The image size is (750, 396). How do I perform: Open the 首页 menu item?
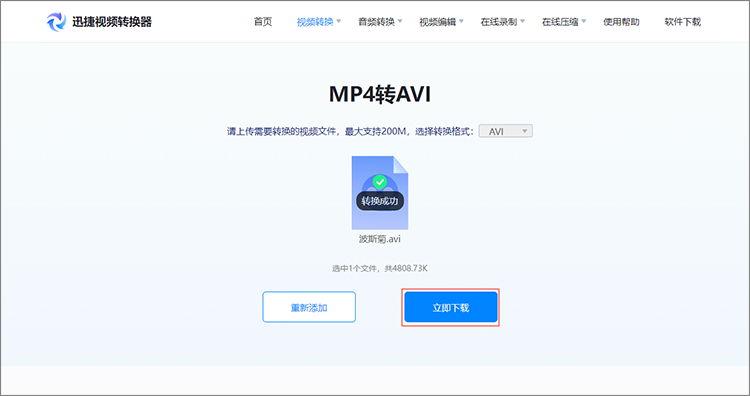click(x=263, y=22)
